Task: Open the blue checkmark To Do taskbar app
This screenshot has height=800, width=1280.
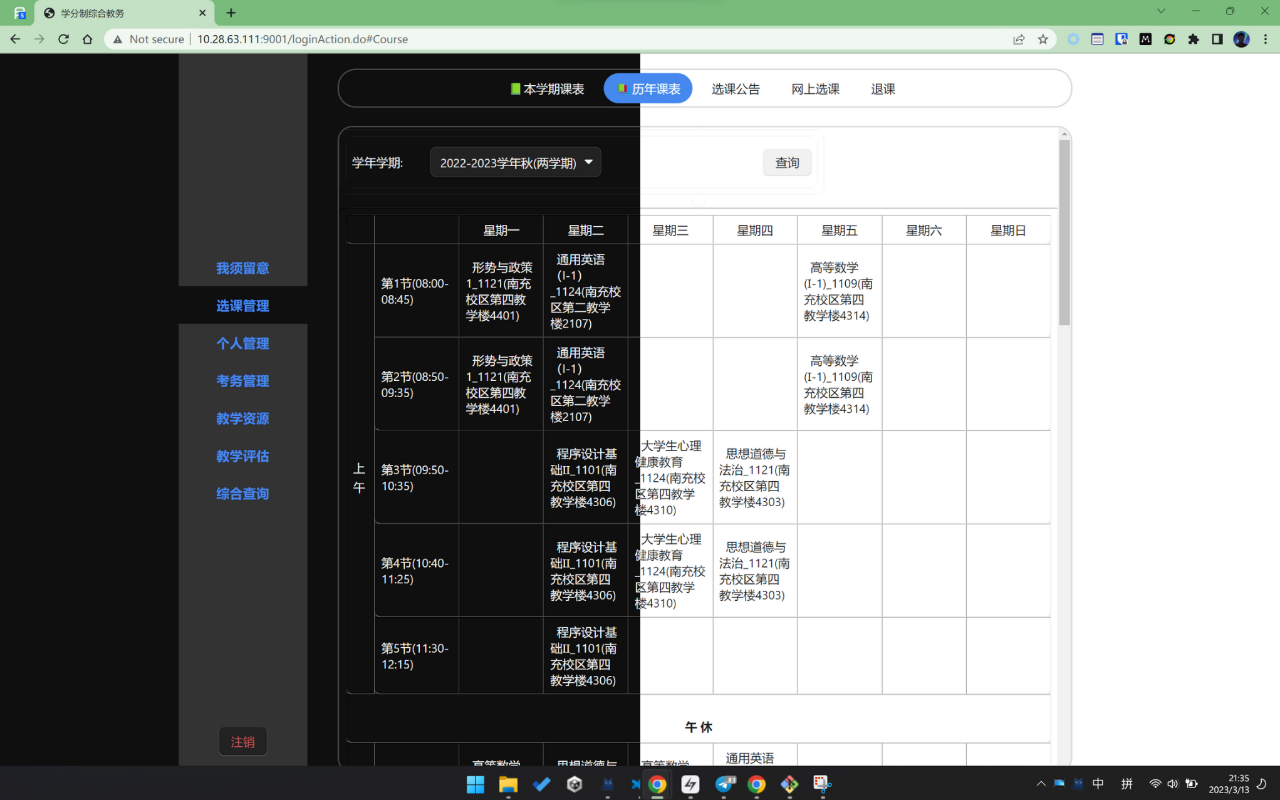Action: [541, 784]
